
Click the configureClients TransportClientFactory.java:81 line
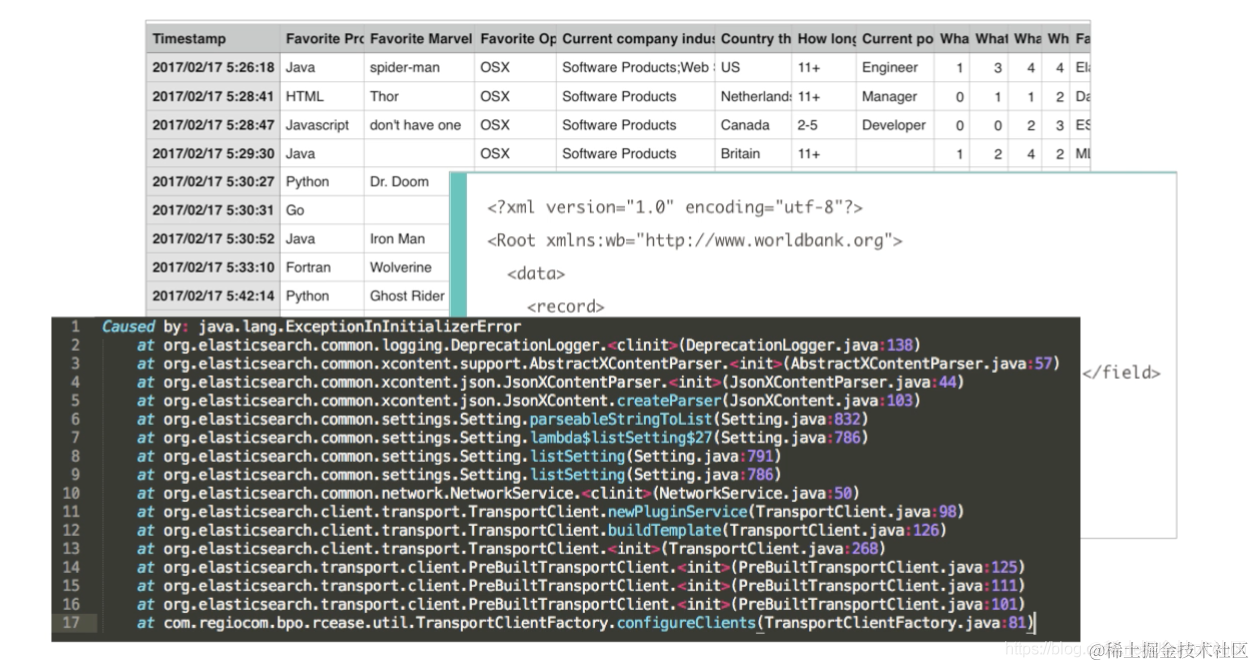pos(585,623)
